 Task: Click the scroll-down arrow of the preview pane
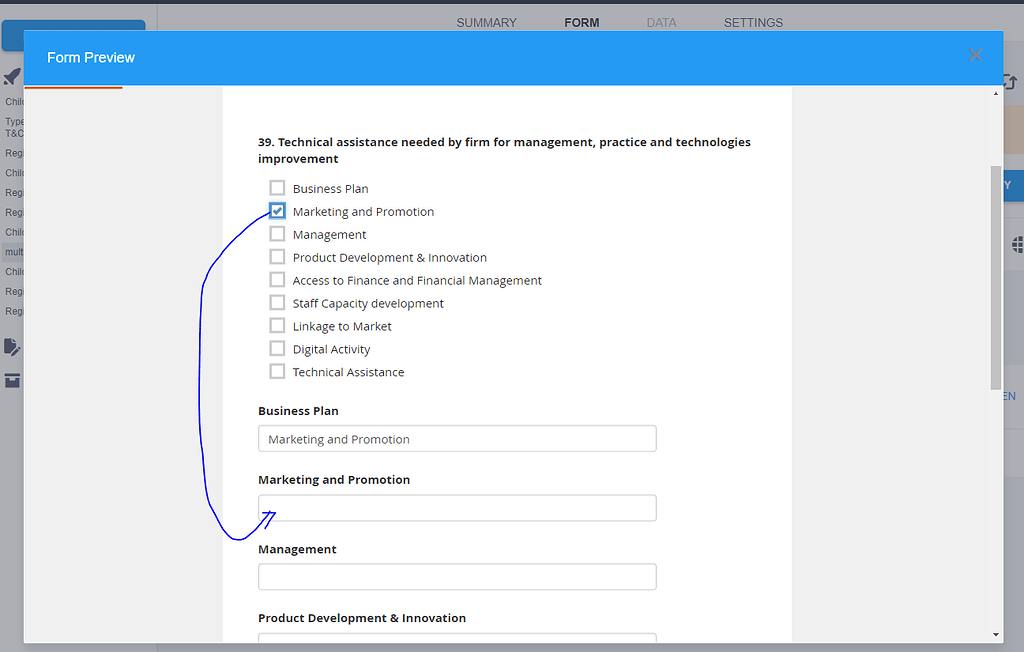tap(995, 634)
